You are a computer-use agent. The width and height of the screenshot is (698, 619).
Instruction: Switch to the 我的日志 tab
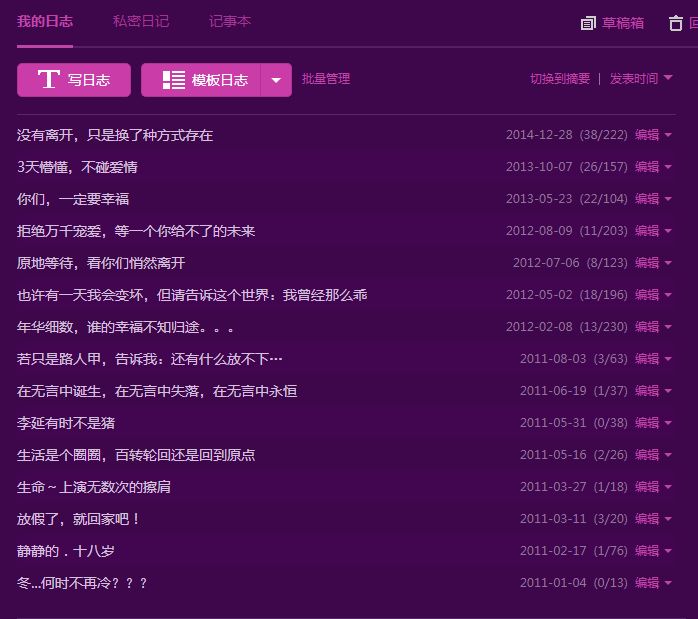[x=45, y=21]
